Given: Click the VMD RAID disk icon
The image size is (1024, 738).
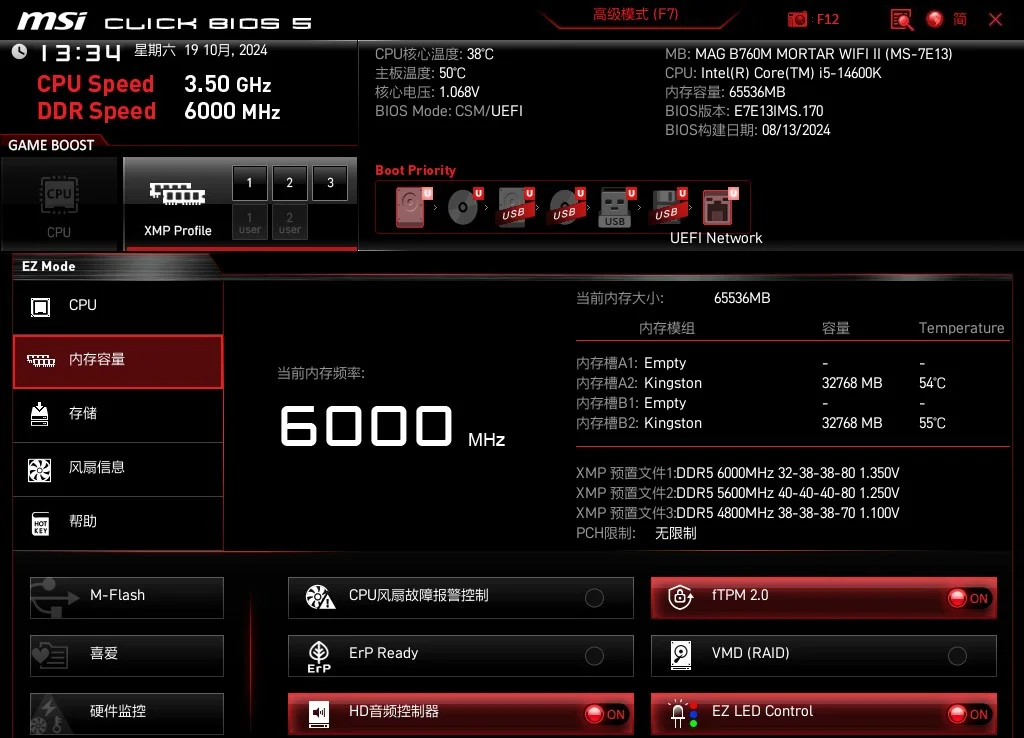Looking at the screenshot, I should coord(680,655).
